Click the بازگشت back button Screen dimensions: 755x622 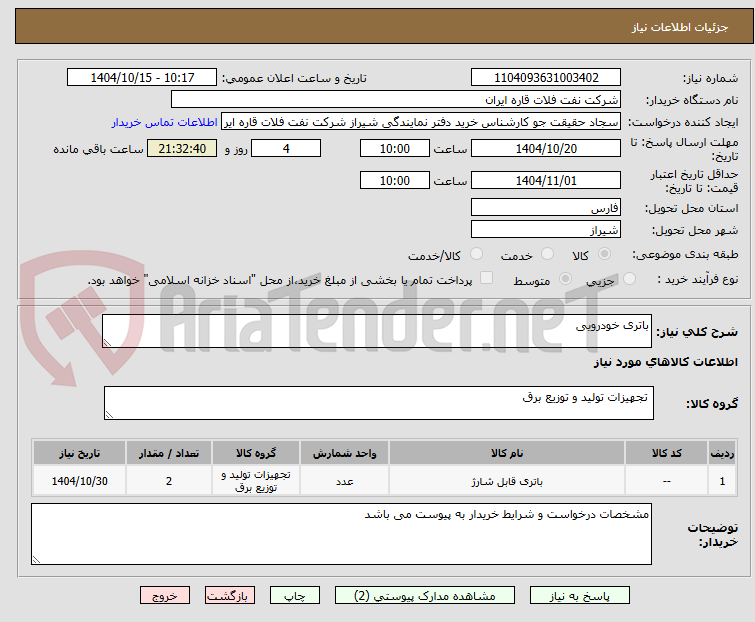(x=230, y=596)
